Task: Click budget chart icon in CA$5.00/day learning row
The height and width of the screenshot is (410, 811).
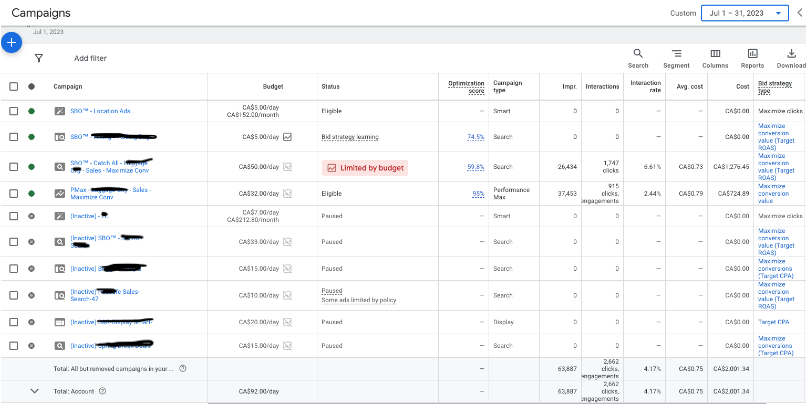Action: click(288, 137)
